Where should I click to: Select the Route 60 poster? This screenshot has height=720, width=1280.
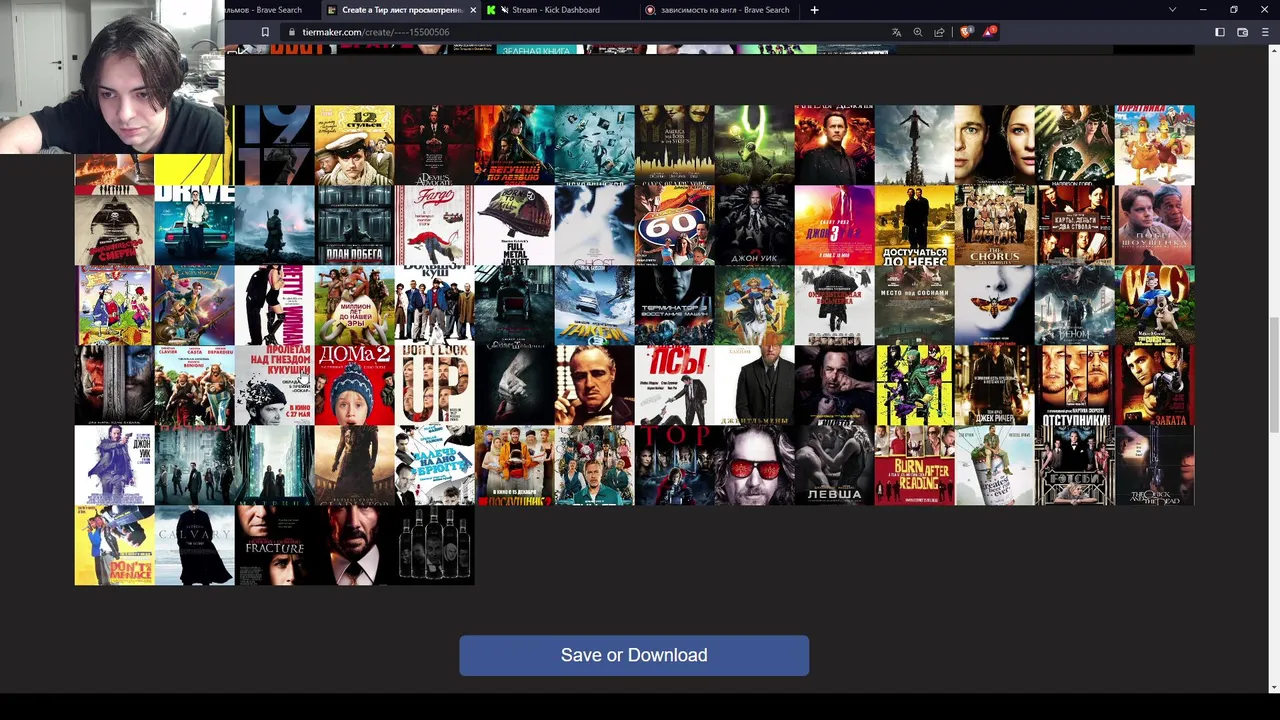674,225
